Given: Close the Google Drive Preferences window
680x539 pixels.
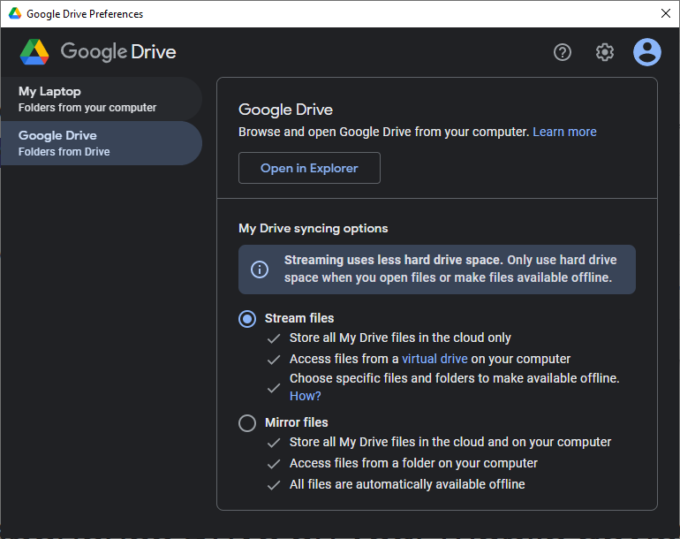Looking at the screenshot, I should click(x=665, y=14).
